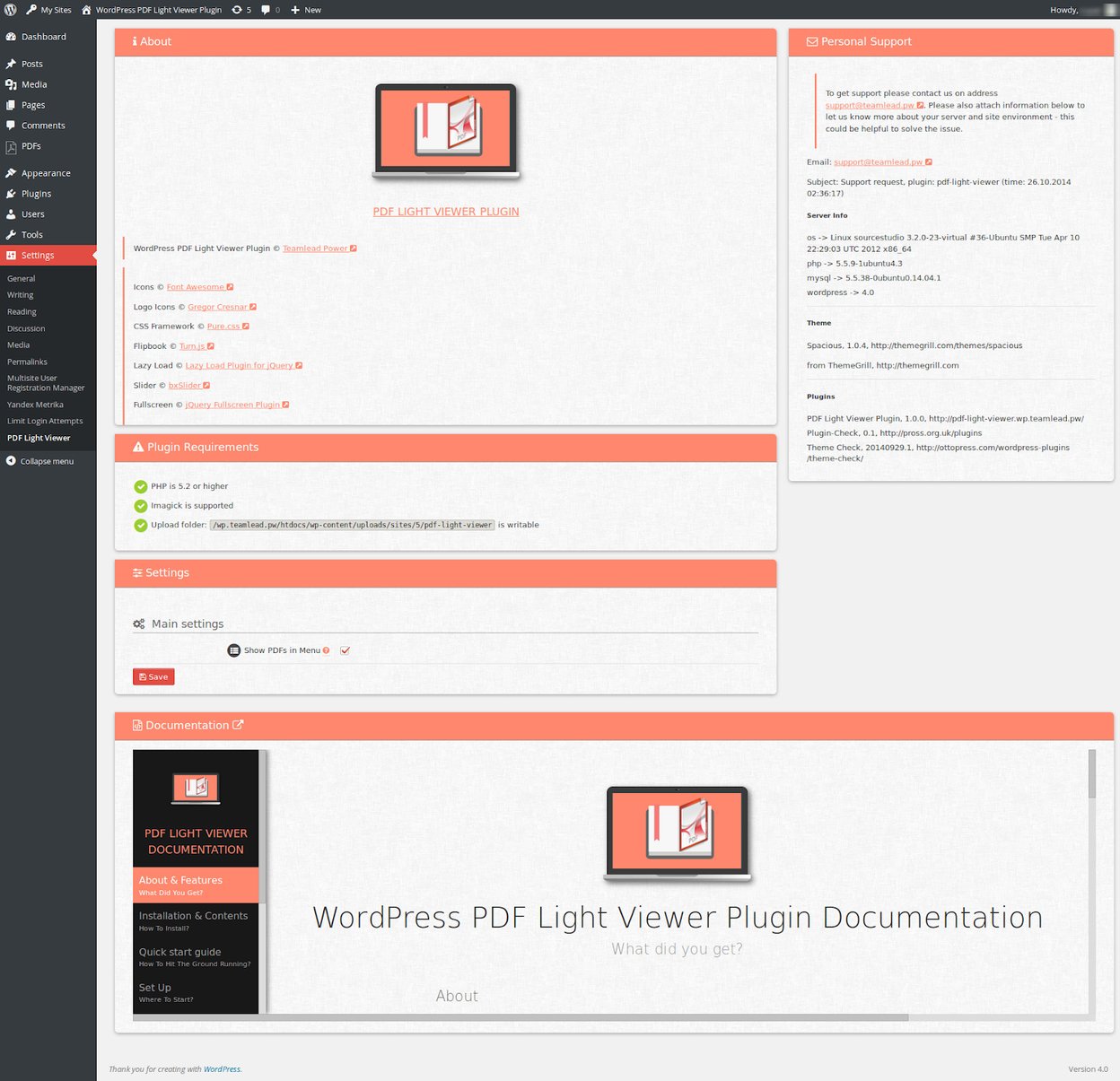Click the documentation horizontal scrollbar
Image resolution: width=1120 pixels, height=1081 pixels.
click(521, 1016)
